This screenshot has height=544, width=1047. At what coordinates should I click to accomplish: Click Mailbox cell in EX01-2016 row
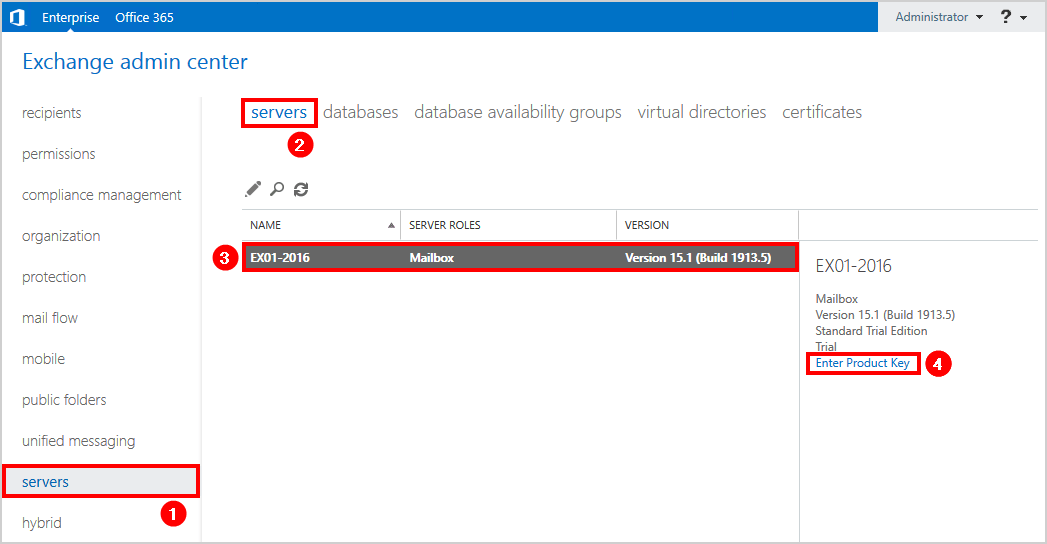point(431,258)
